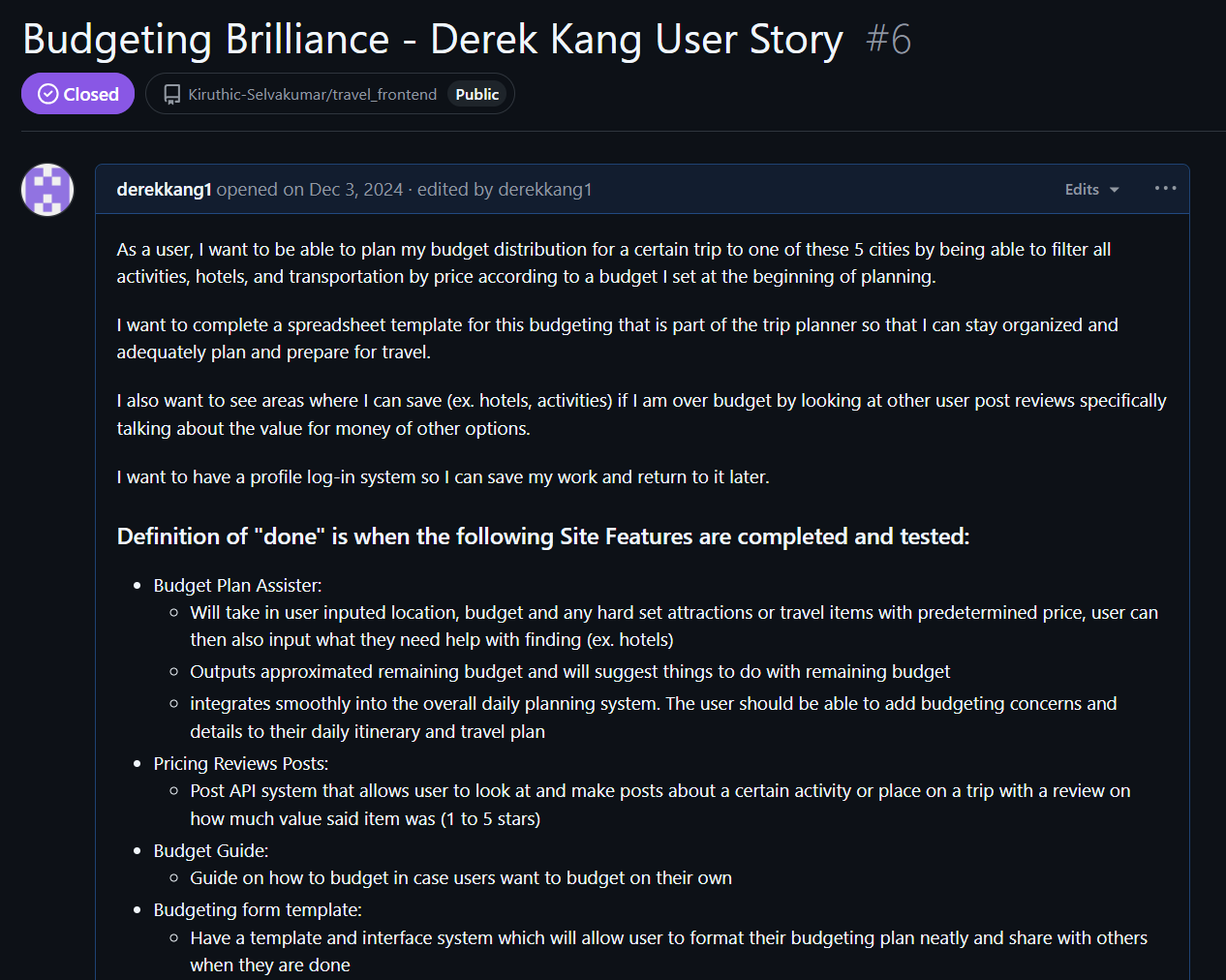
Task: Click the Edits dropdown arrow
Action: coord(1114,190)
